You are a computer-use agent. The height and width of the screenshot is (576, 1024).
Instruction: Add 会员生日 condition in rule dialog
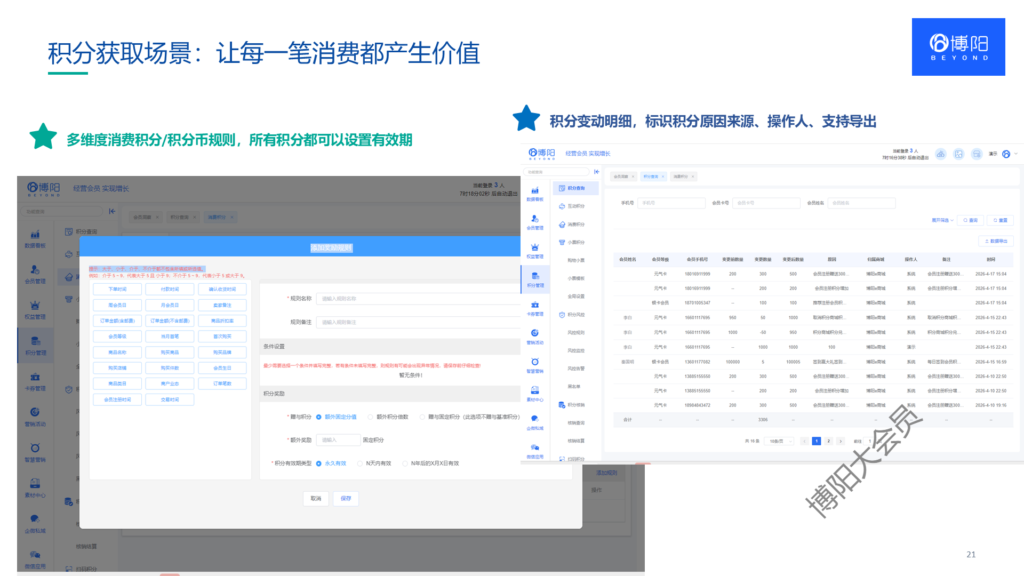[x=222, y=368]
